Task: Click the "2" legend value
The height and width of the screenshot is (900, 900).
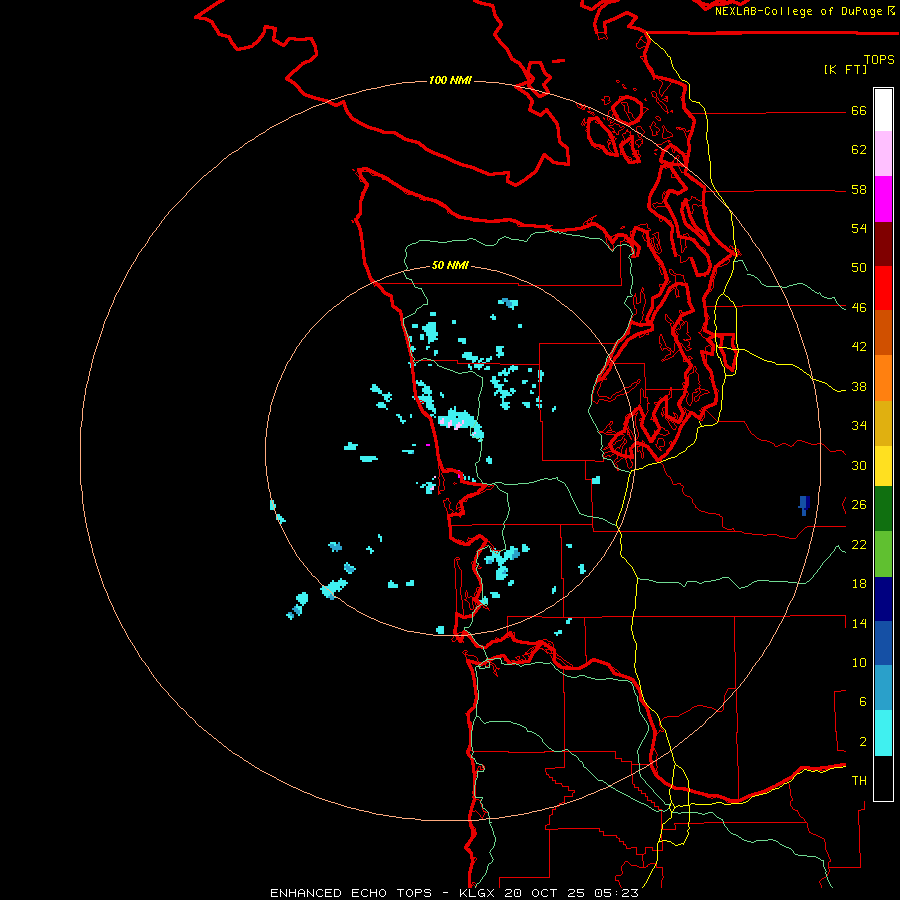Action: tap(862, 742)
